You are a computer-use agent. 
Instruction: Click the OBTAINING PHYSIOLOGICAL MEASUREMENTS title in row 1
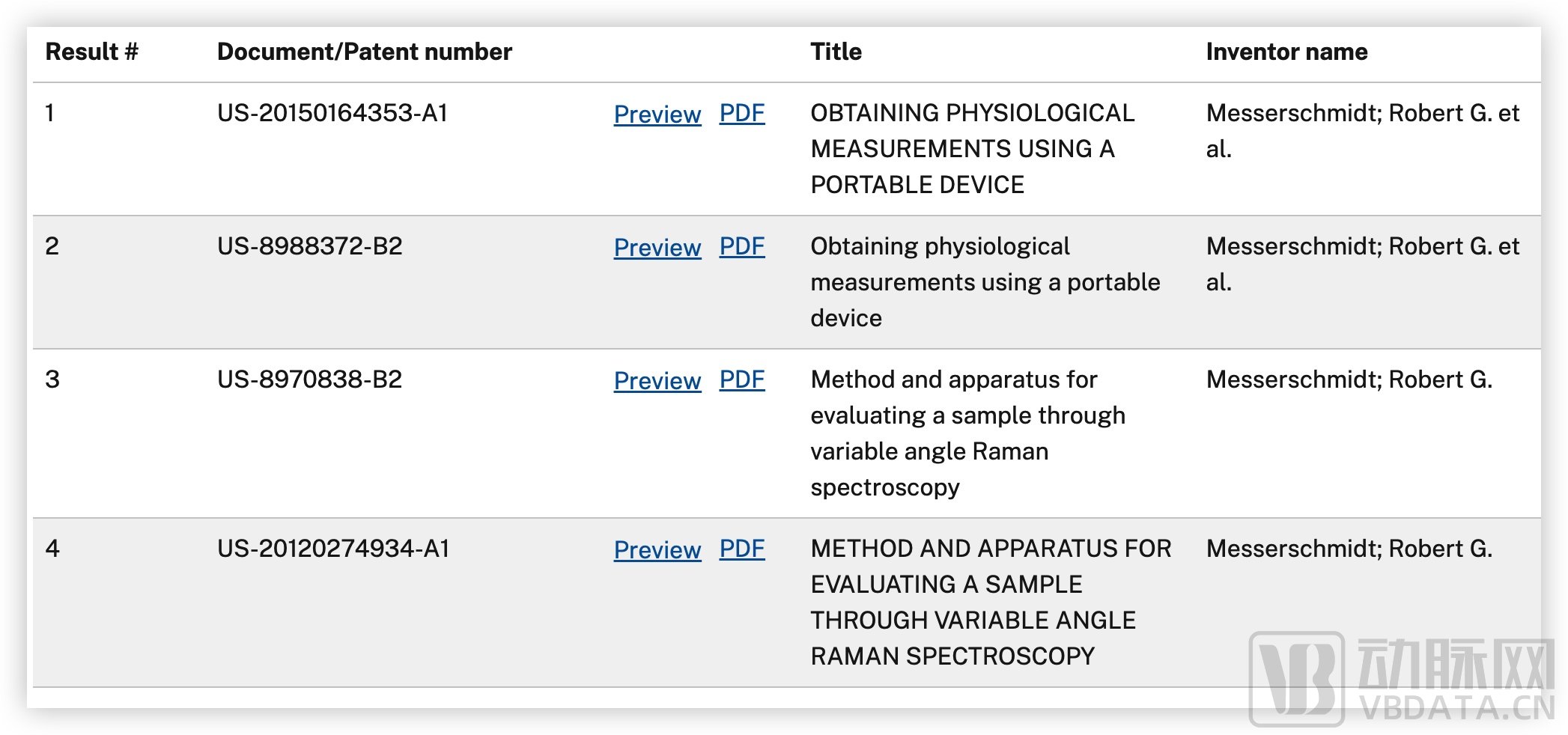point(971,148)
